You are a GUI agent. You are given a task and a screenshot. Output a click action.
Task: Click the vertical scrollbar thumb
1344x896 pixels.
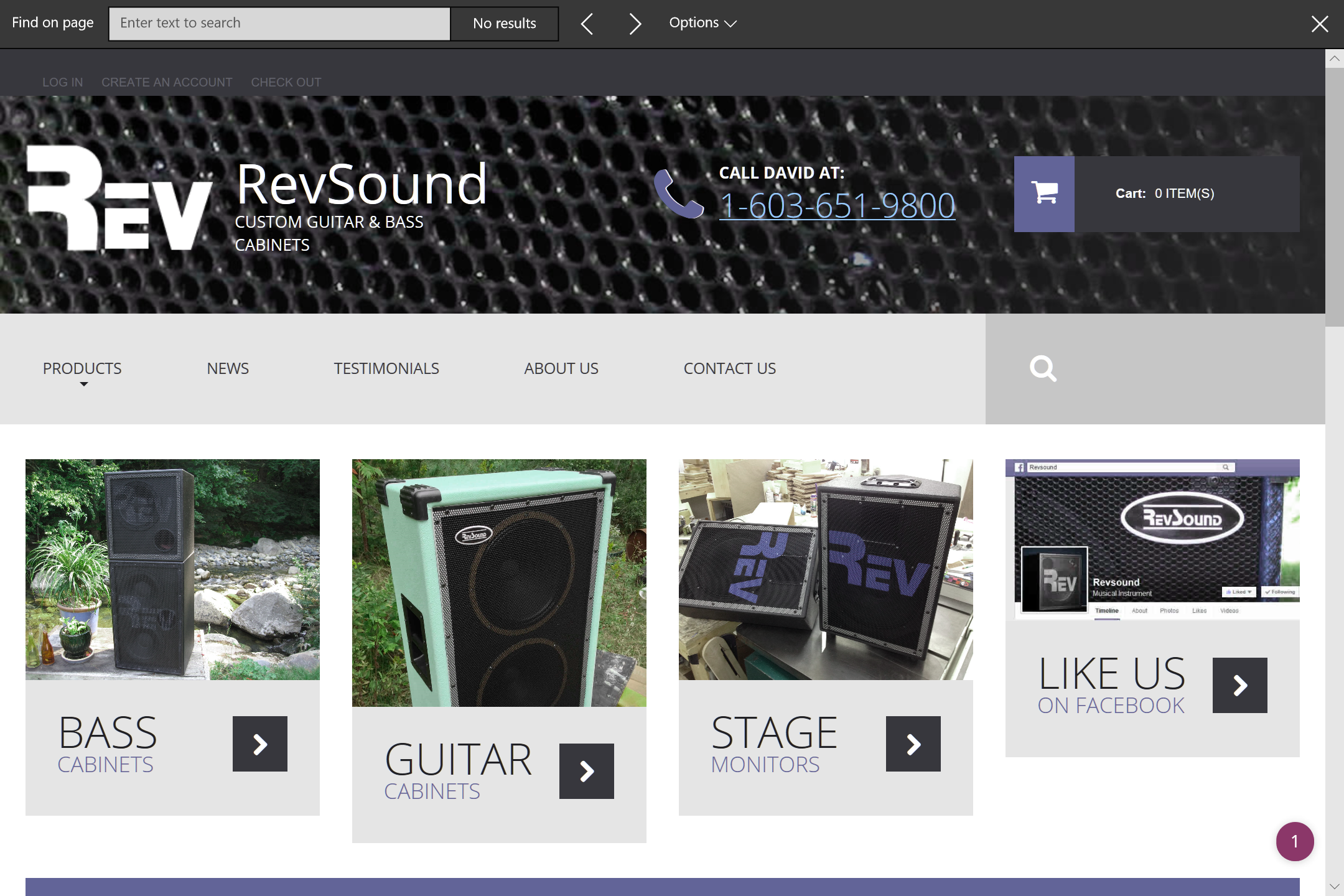click(x=1335, y=197)
